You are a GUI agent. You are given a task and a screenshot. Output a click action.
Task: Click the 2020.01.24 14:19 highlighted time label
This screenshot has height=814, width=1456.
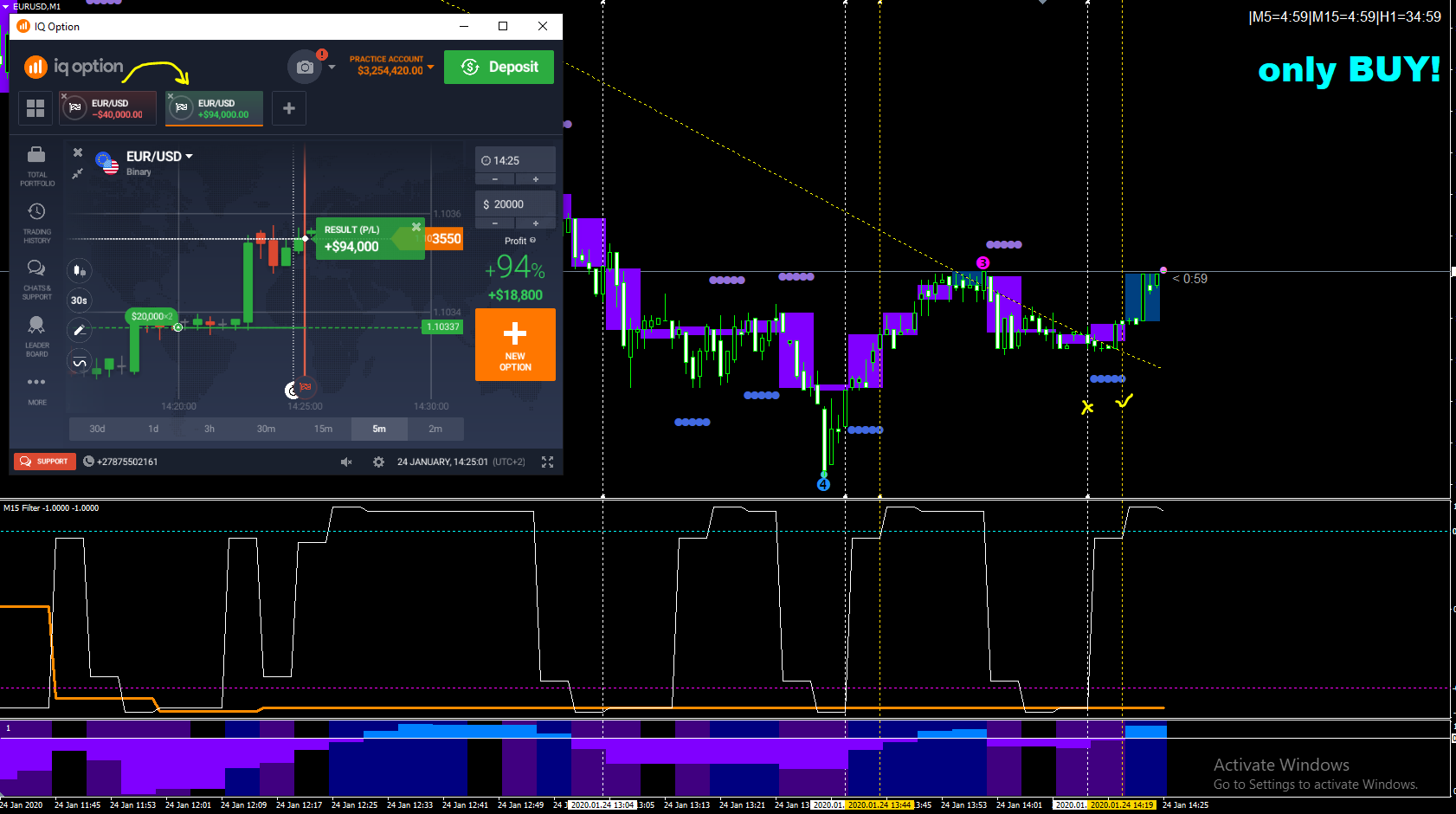[1121, 804]
